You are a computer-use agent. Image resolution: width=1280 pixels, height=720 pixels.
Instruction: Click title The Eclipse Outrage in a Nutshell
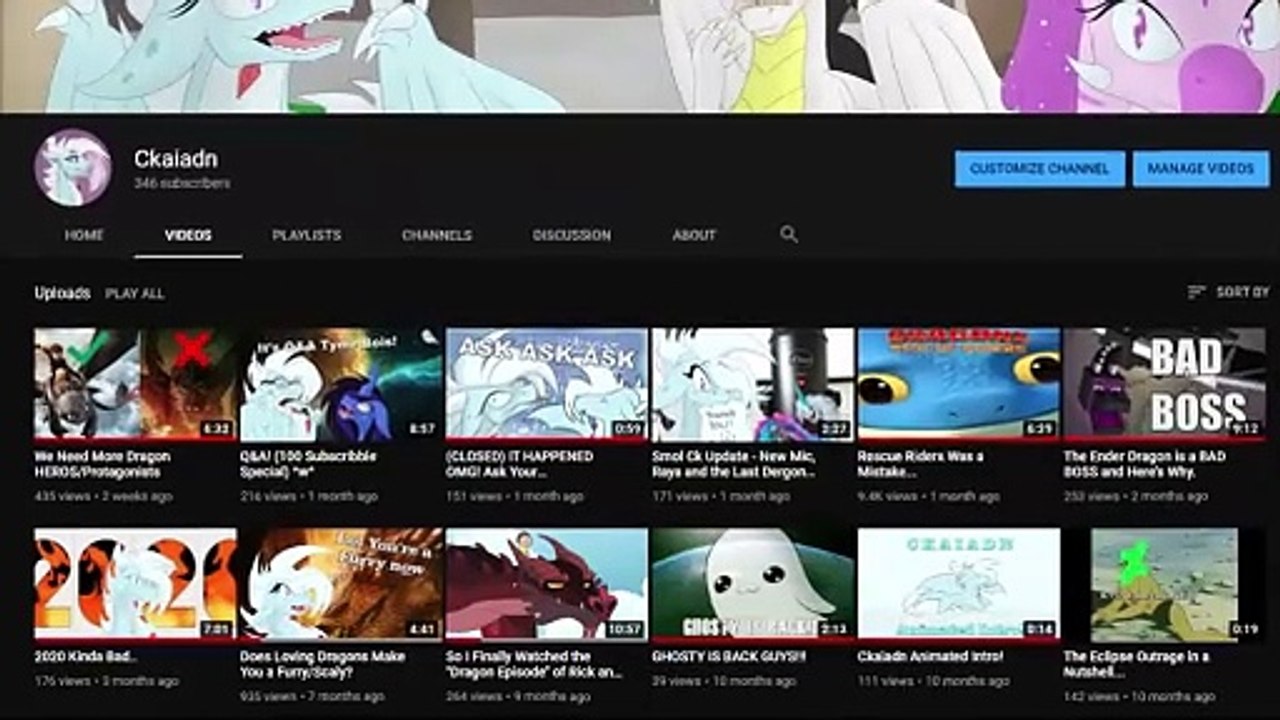[x=1136, y=664]
